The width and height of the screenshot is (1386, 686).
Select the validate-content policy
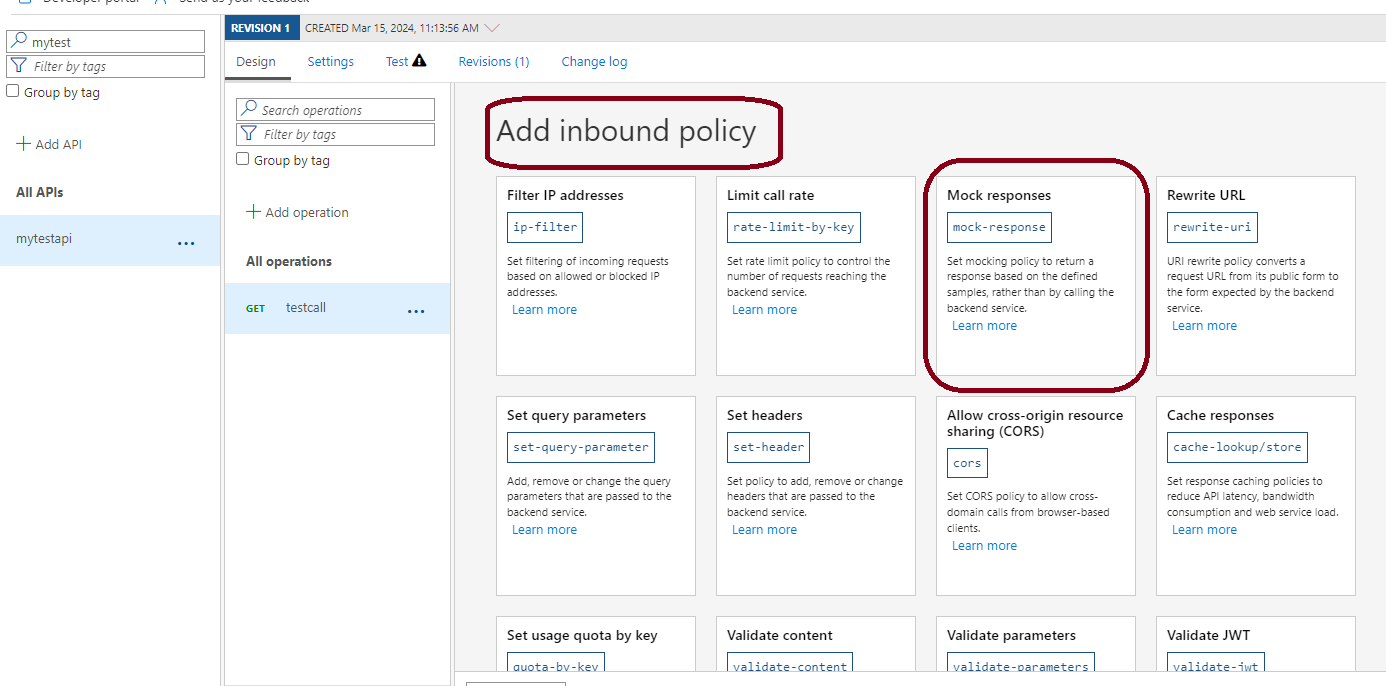pyautogui.click(x=790, y=664)
